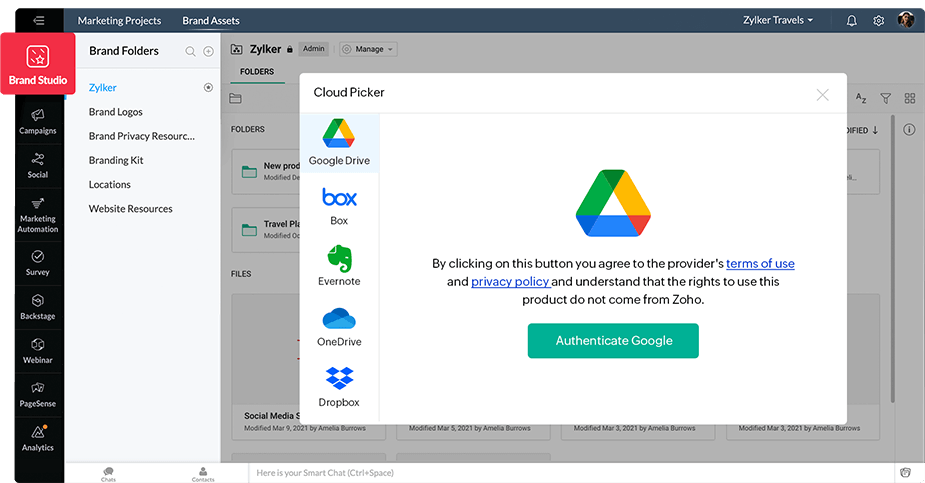The height and width of the screenshot is (483, 925).
Task: Select Evernote in the Cloud Picker
Action: 339,265
